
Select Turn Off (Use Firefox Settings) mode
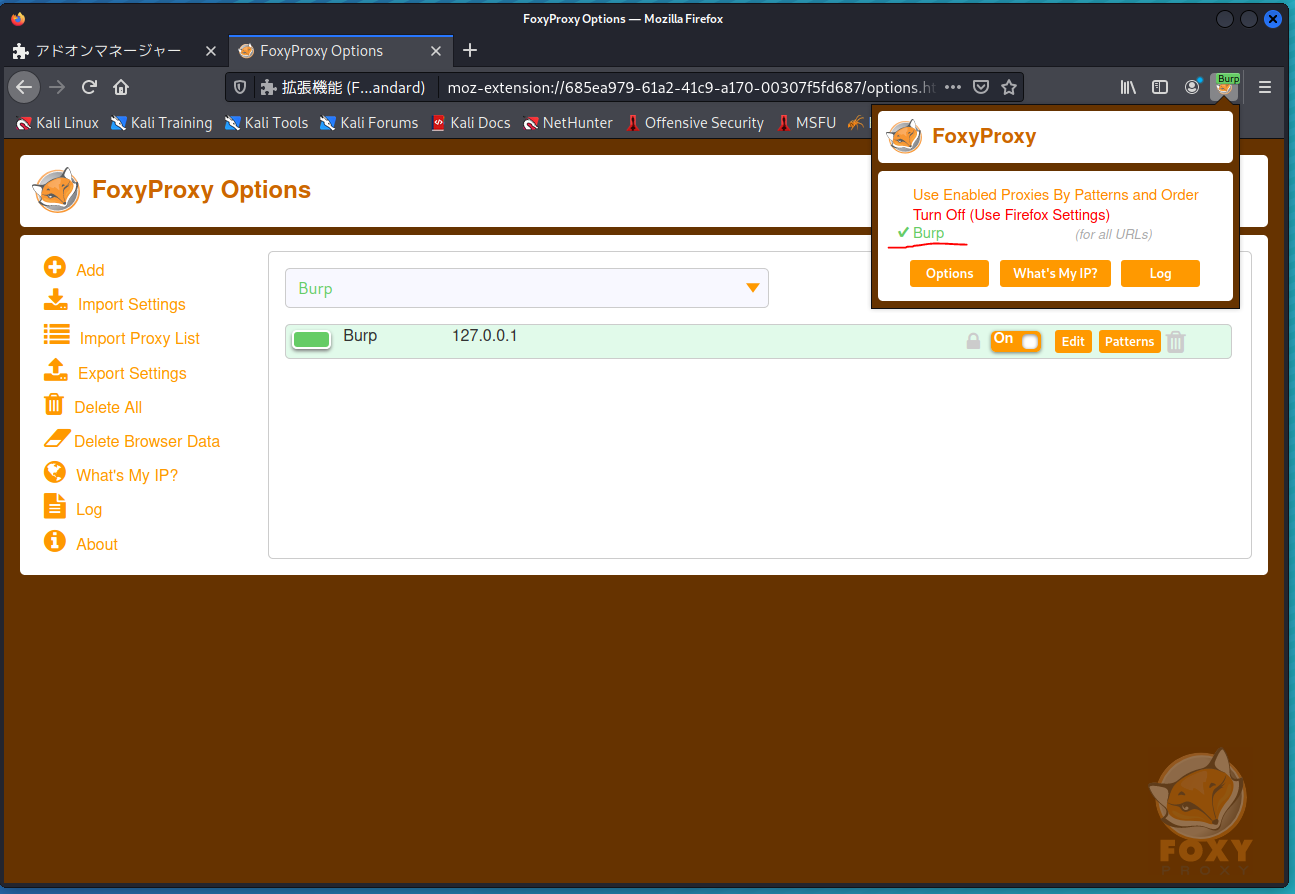(1011, 214)
